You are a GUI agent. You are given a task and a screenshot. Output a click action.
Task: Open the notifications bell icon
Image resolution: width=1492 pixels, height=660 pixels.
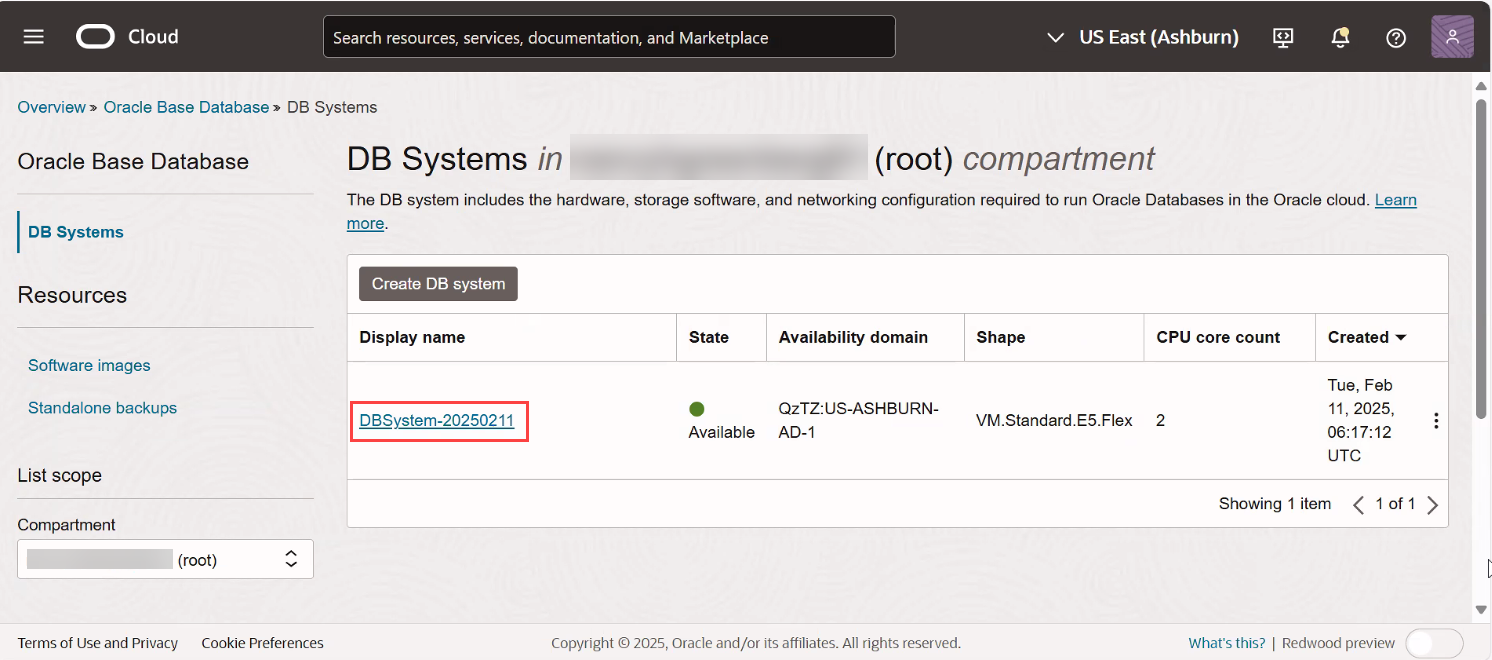pyautogui.click(x=1340, y=37)
